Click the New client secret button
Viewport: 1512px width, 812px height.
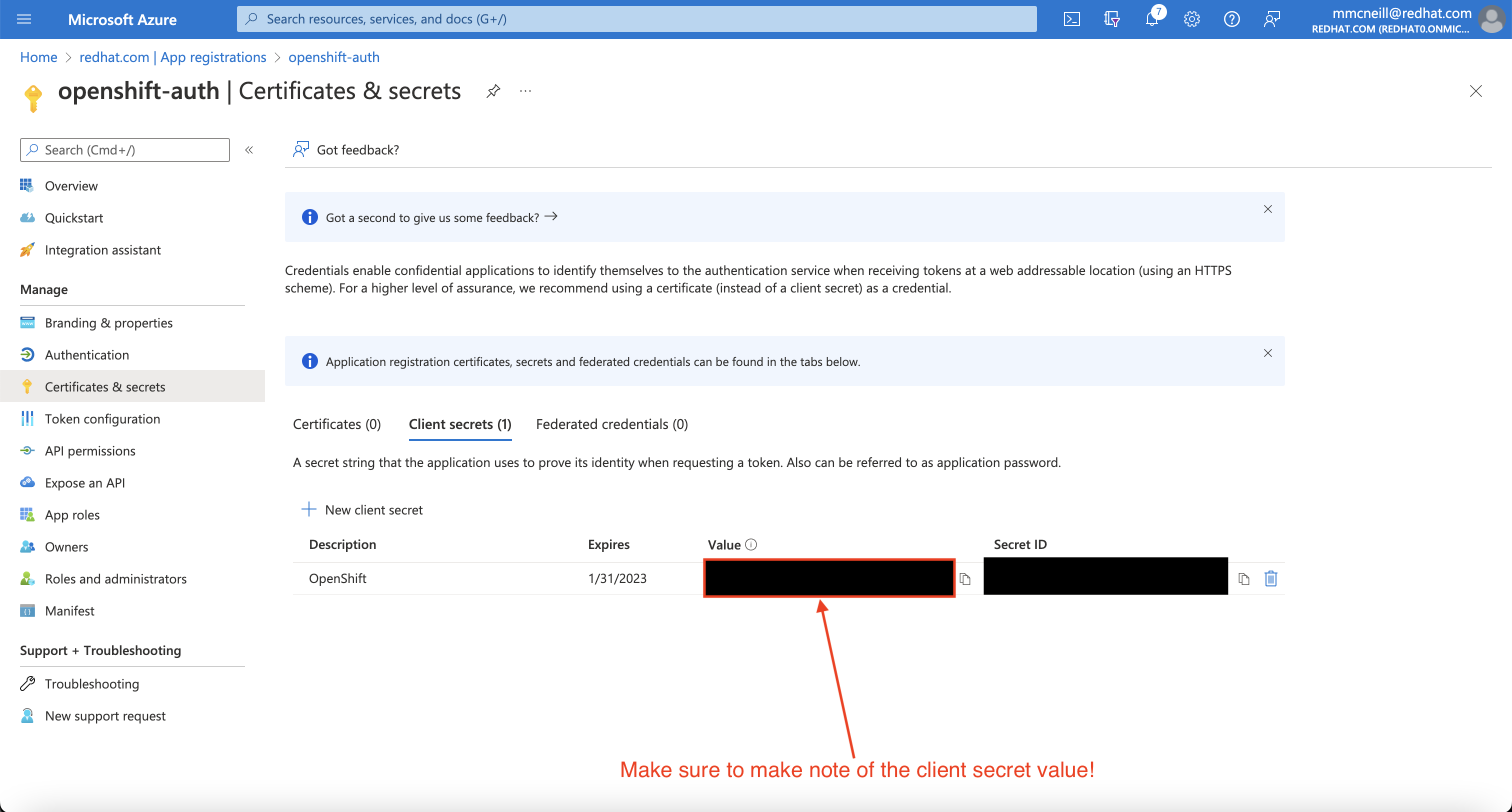(x=364, y=509)
